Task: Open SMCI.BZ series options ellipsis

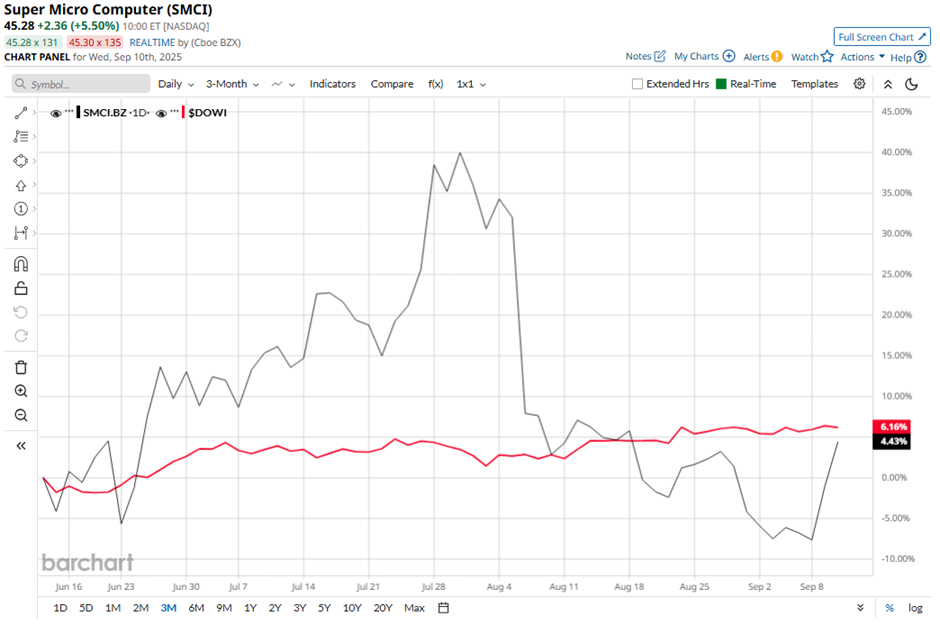Action: (69, 112)
